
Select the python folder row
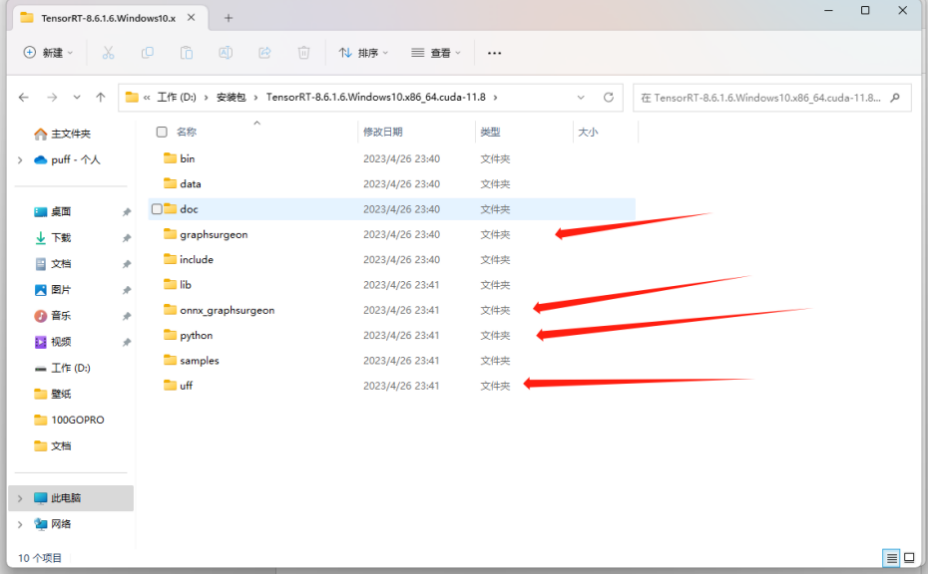(x=392, y=335)
